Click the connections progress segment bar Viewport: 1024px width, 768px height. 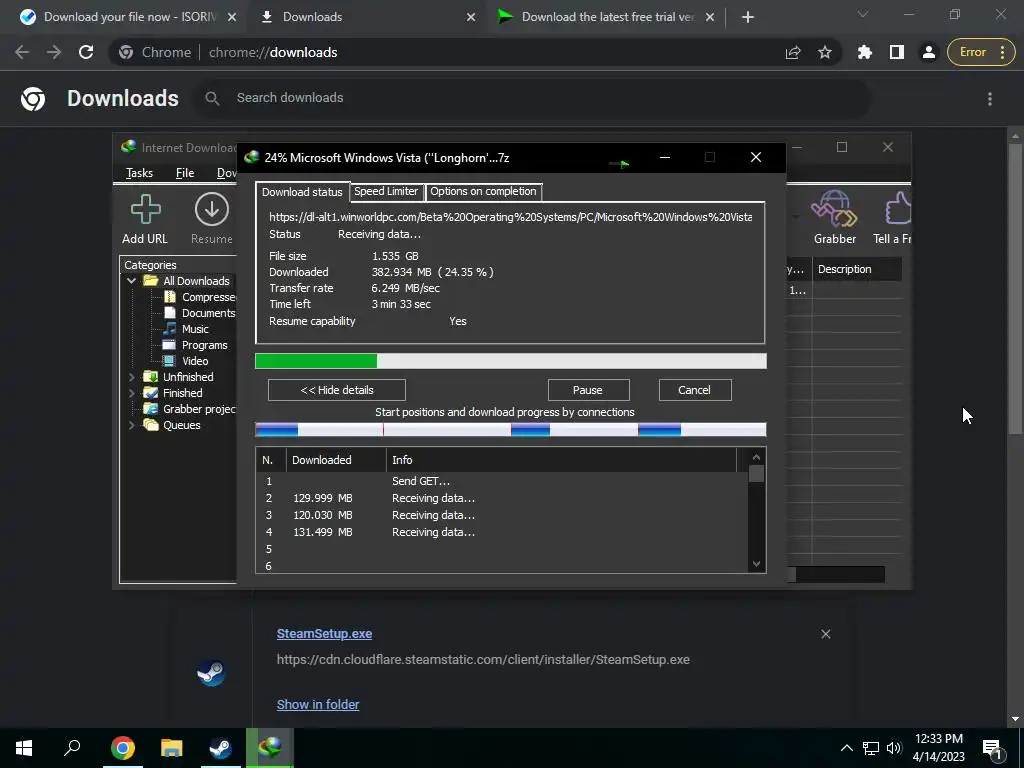coord(511,430)
